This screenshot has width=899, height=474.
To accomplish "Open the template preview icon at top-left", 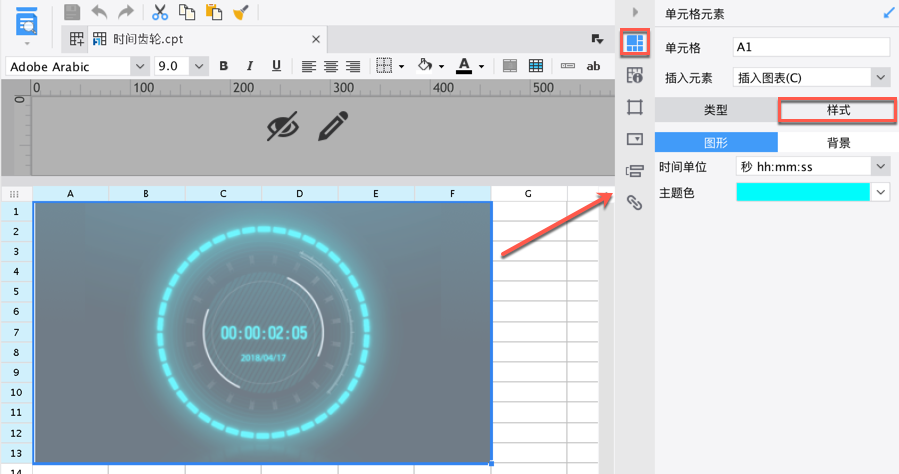I will 26,22.
